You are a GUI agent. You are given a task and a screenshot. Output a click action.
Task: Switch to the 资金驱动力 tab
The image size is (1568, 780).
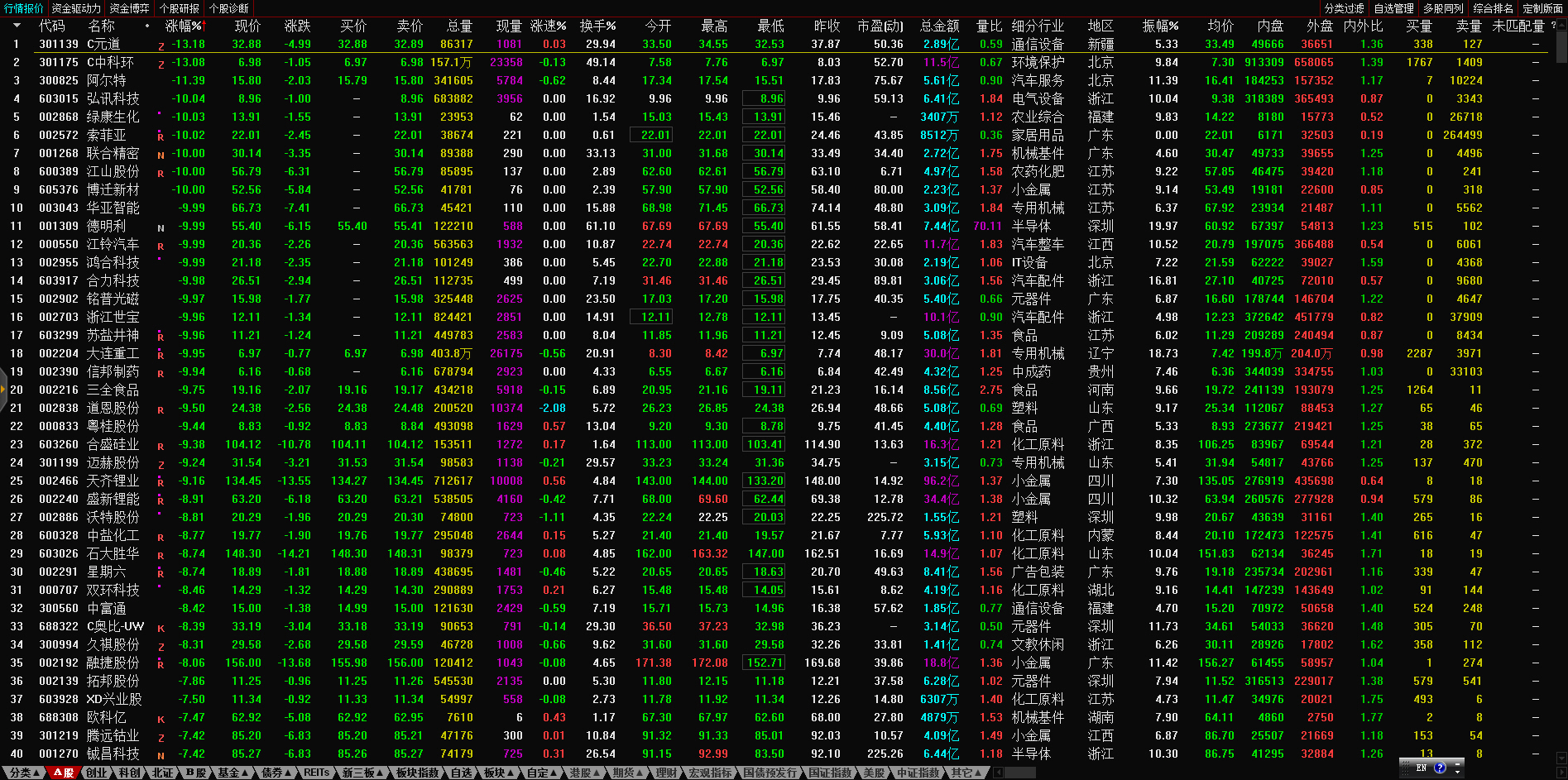[76, 8]
